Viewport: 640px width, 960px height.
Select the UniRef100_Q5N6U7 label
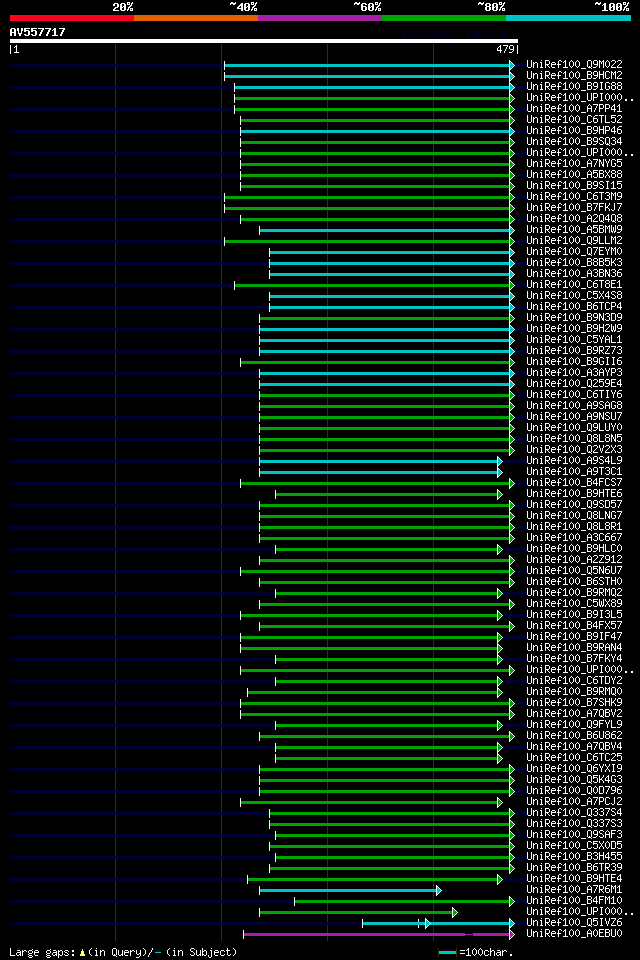pos(574,571)
